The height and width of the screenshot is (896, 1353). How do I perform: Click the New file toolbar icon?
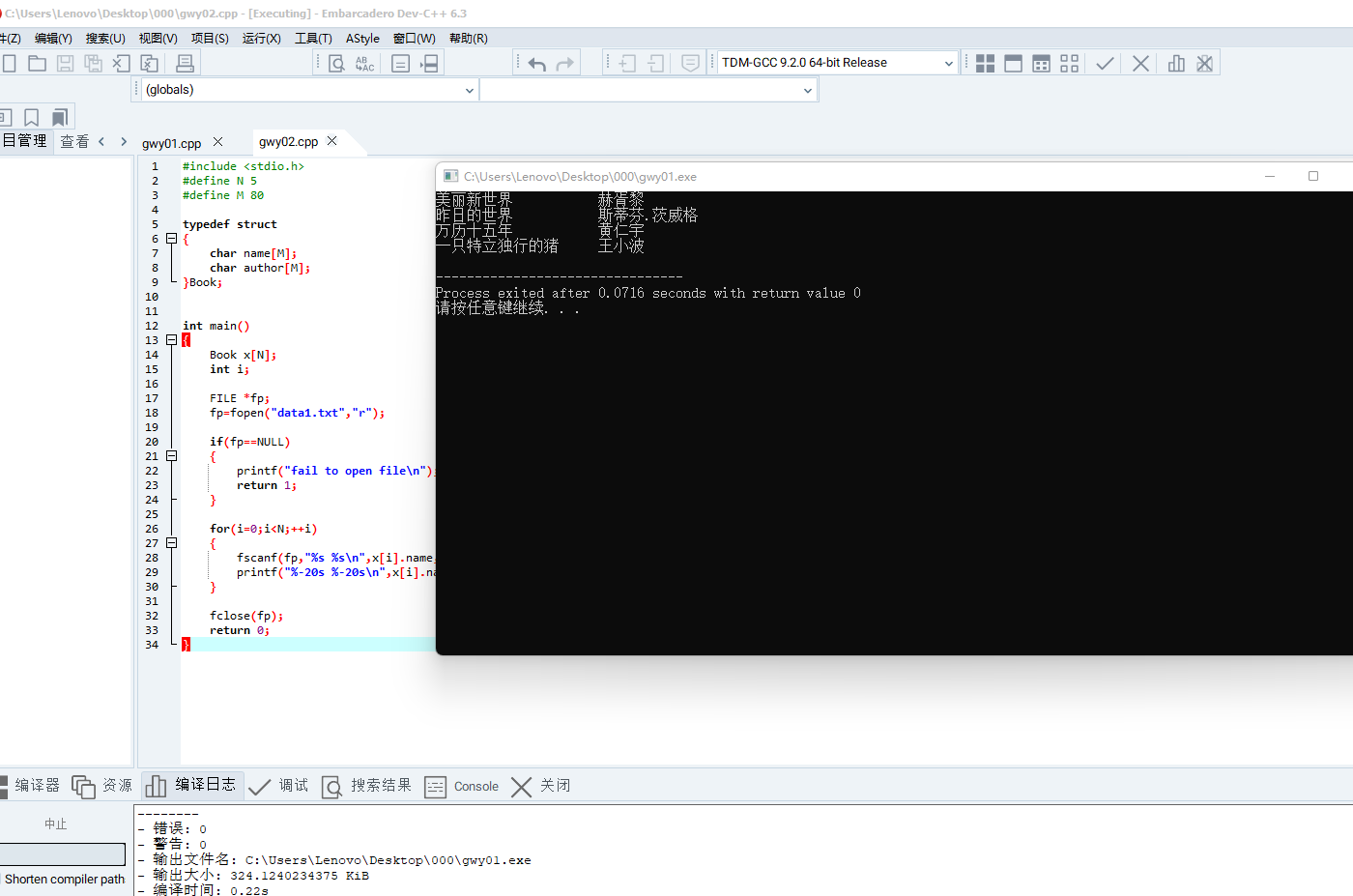[x=9, y=63]
